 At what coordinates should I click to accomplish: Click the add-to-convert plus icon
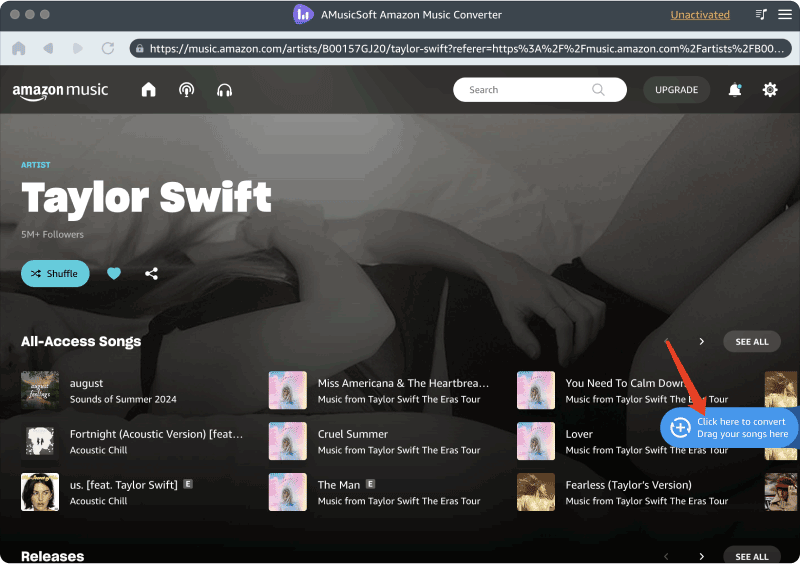click(x=680, y=428)
